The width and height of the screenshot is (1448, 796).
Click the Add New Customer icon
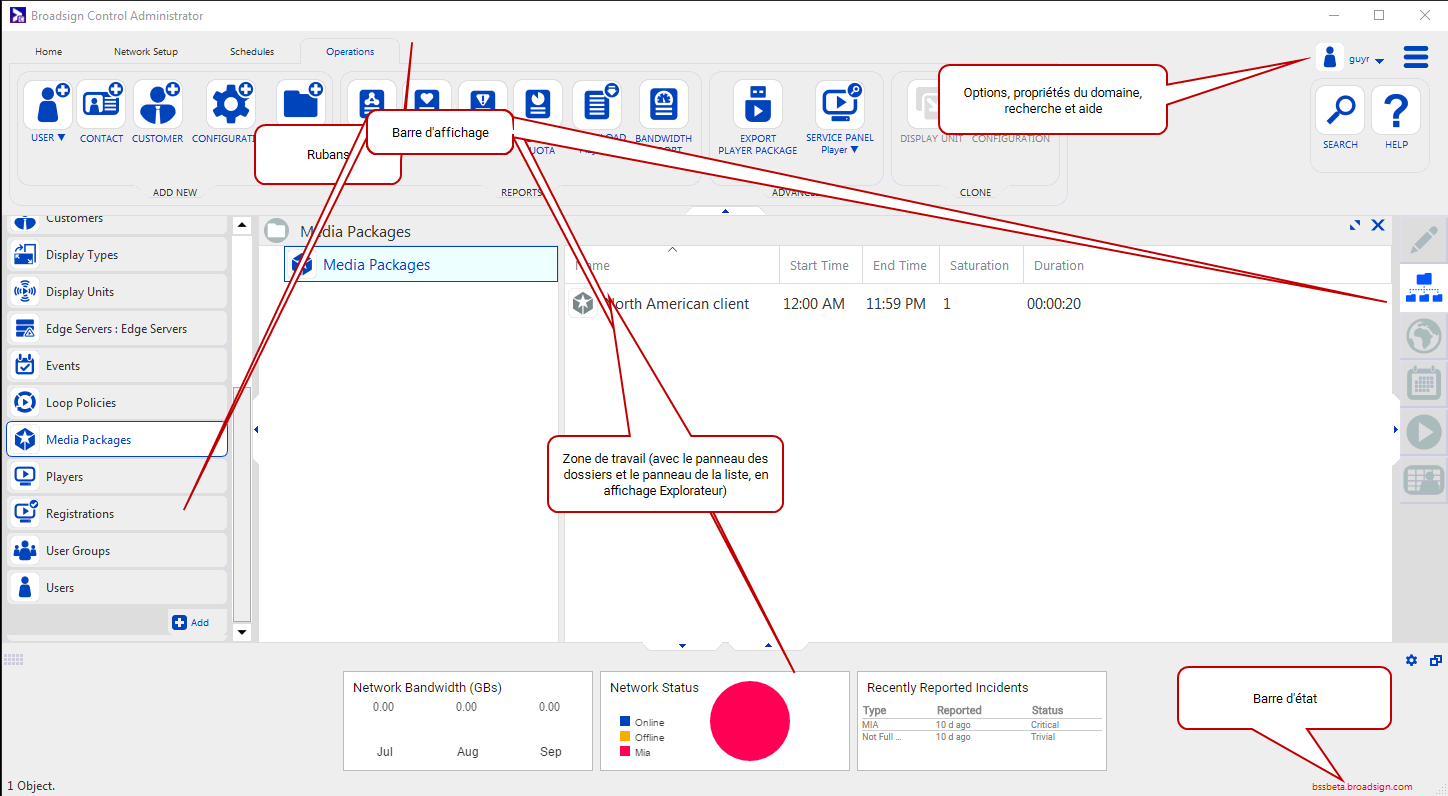pos(157,104)
